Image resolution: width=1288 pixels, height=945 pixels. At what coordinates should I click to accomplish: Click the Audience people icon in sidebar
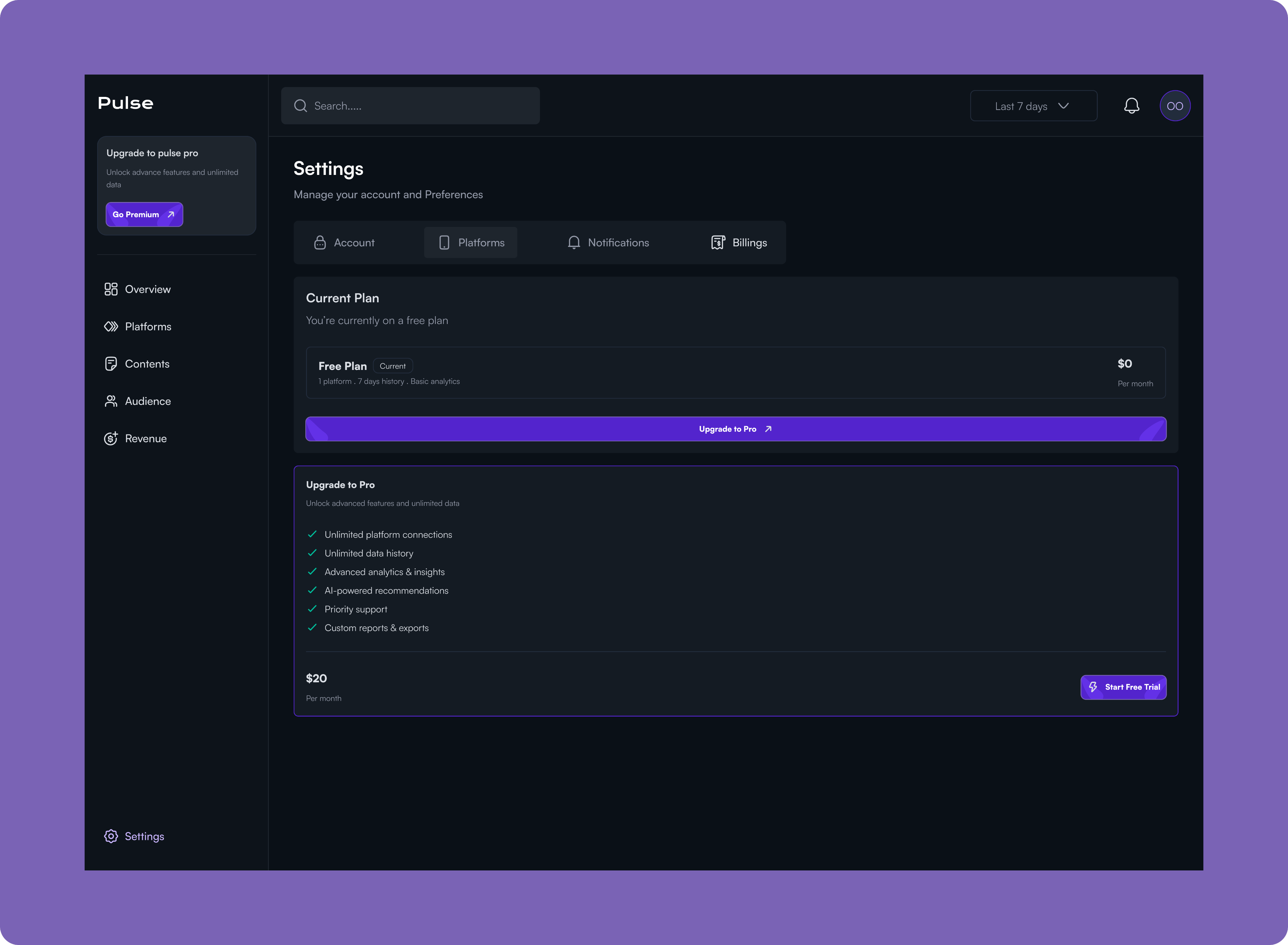pyautogui.click(x=111, y=401)
